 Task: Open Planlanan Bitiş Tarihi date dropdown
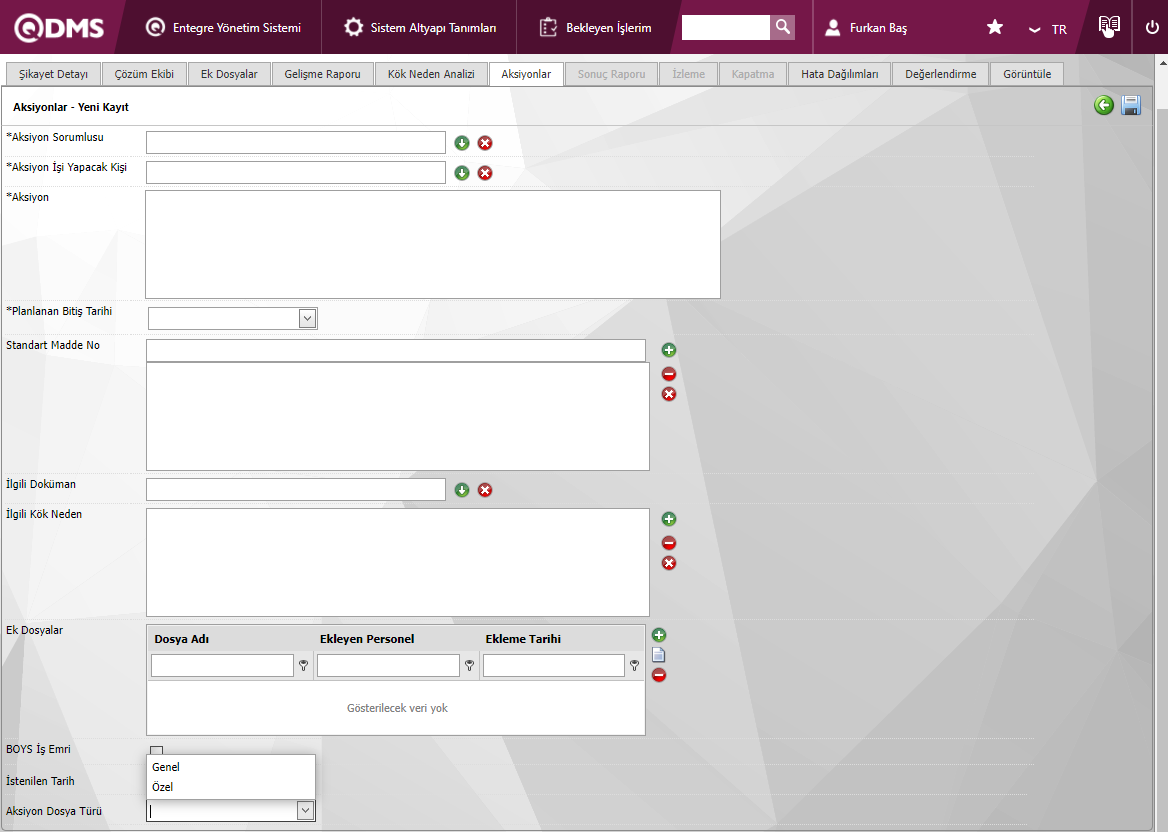[308, 318]
